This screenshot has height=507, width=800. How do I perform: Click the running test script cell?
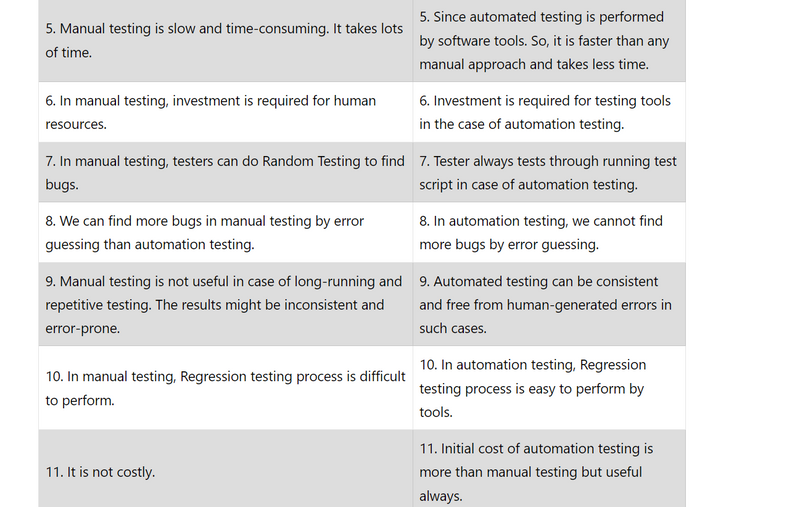coord(548,172)
